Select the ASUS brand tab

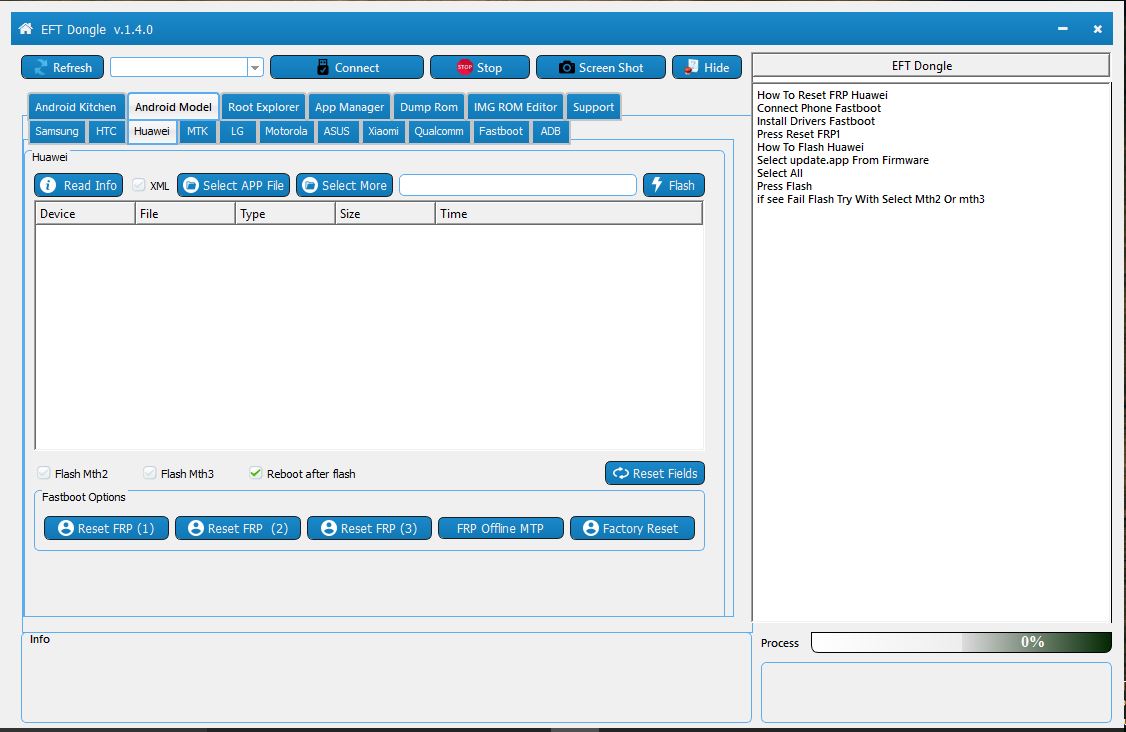337,131
